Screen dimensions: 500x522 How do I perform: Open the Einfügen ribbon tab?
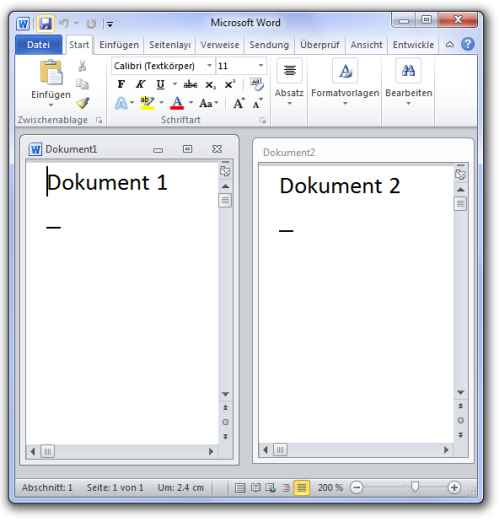pyautogui.click(x=119, y=45)
